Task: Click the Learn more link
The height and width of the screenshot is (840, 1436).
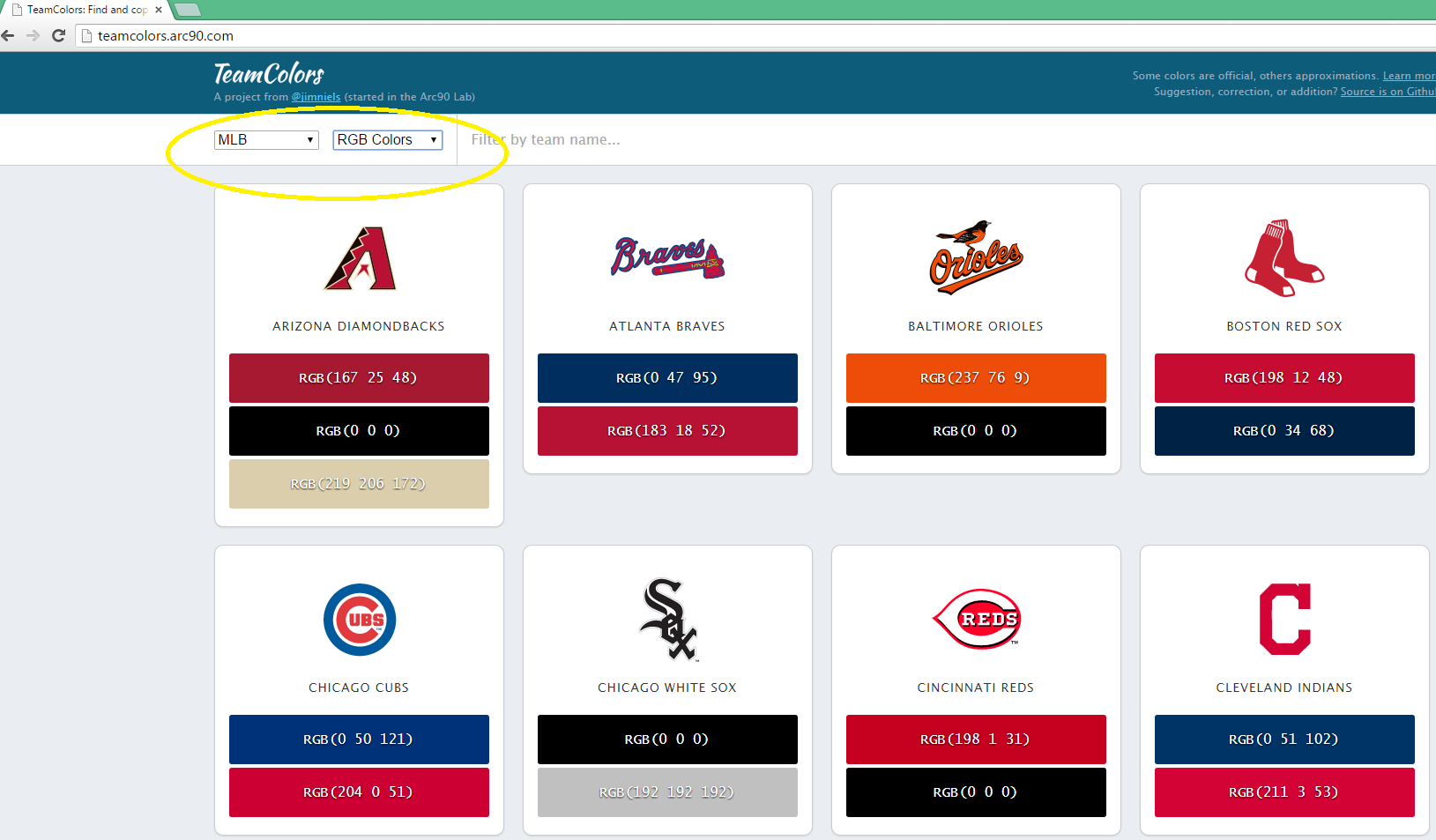Action: coord(1409,76)
